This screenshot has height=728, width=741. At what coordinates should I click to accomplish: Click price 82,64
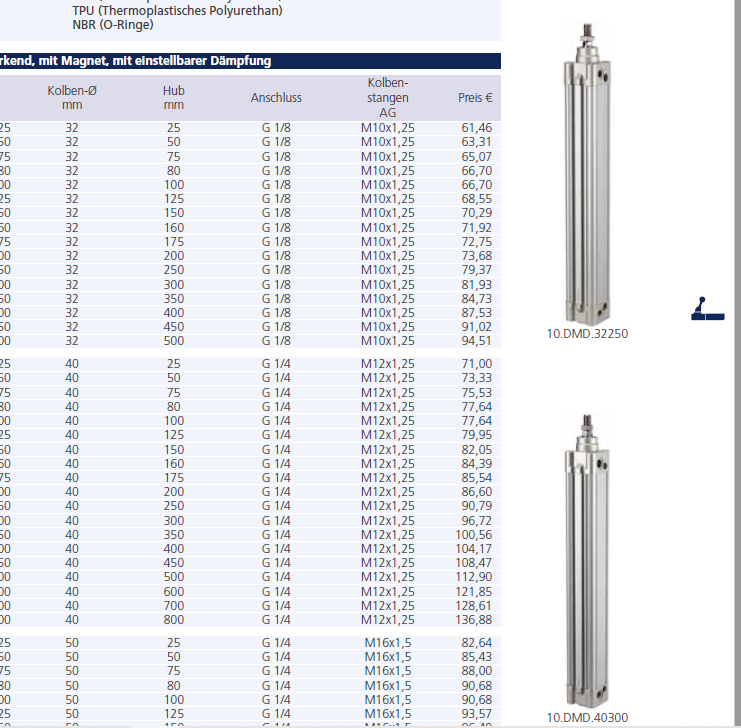point(476,643)
